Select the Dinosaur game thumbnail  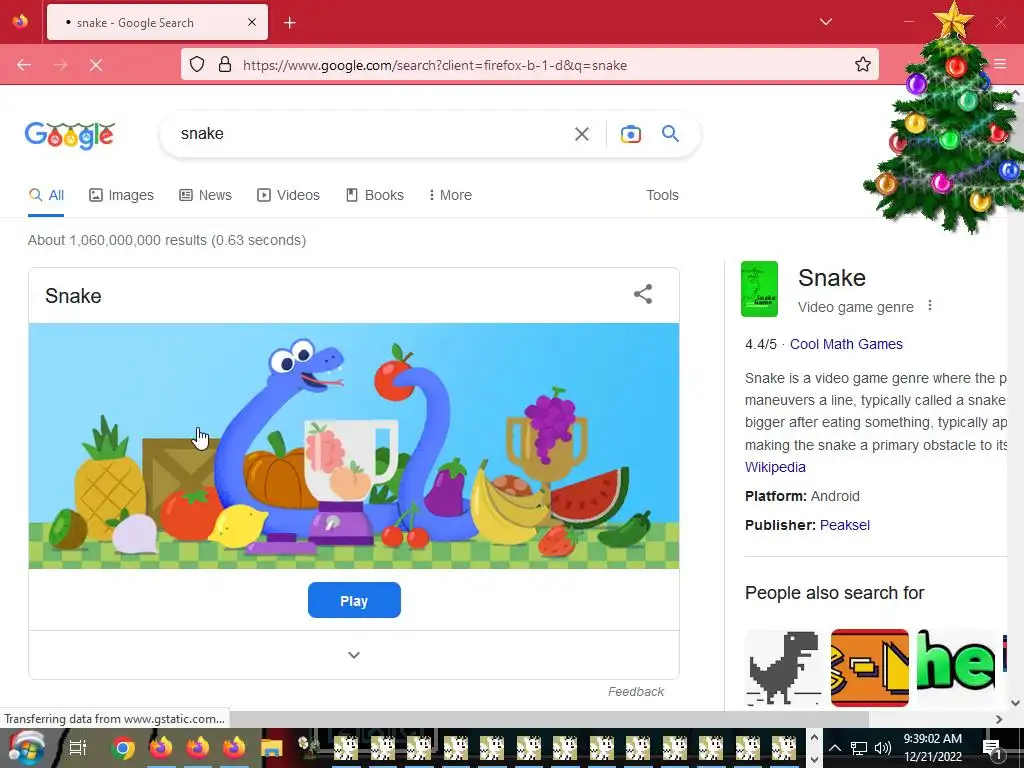tap(784, 668)
